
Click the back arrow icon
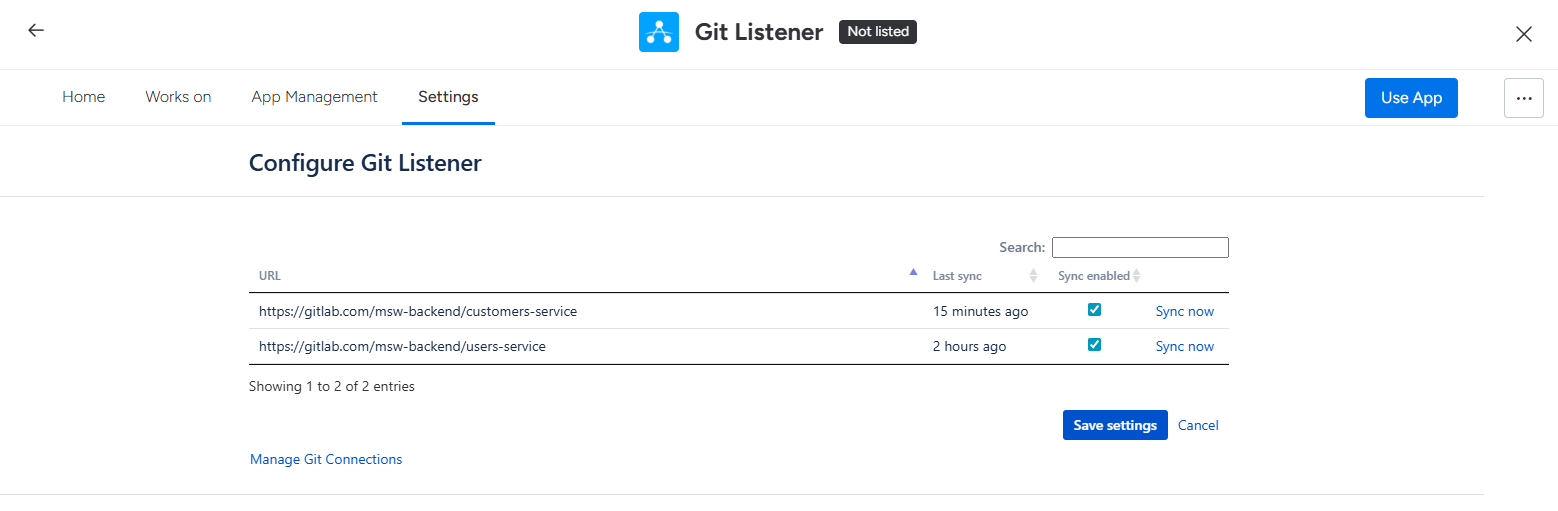click(x=36, y=30)
